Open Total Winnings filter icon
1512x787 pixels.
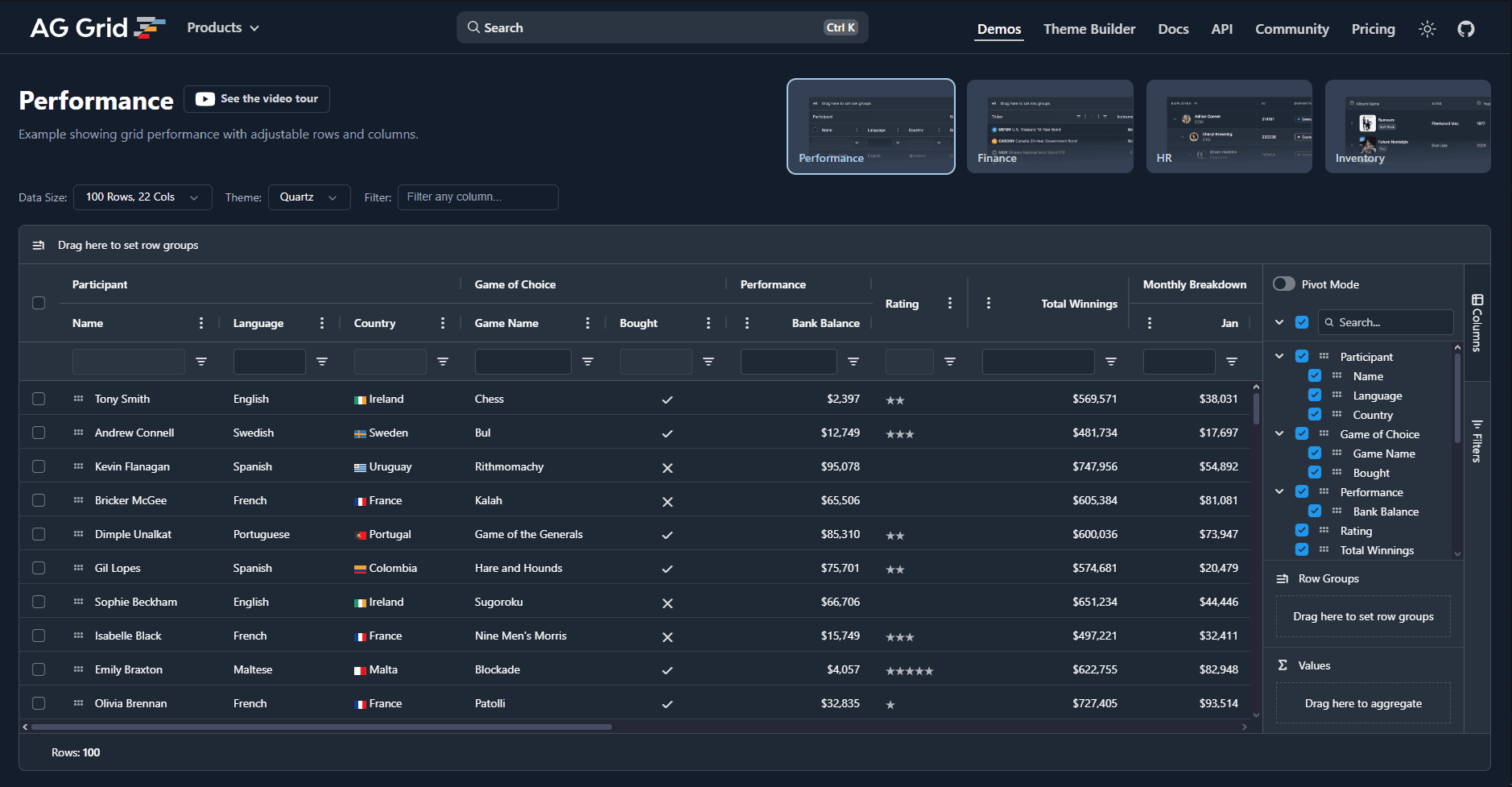pos(1111,362)
